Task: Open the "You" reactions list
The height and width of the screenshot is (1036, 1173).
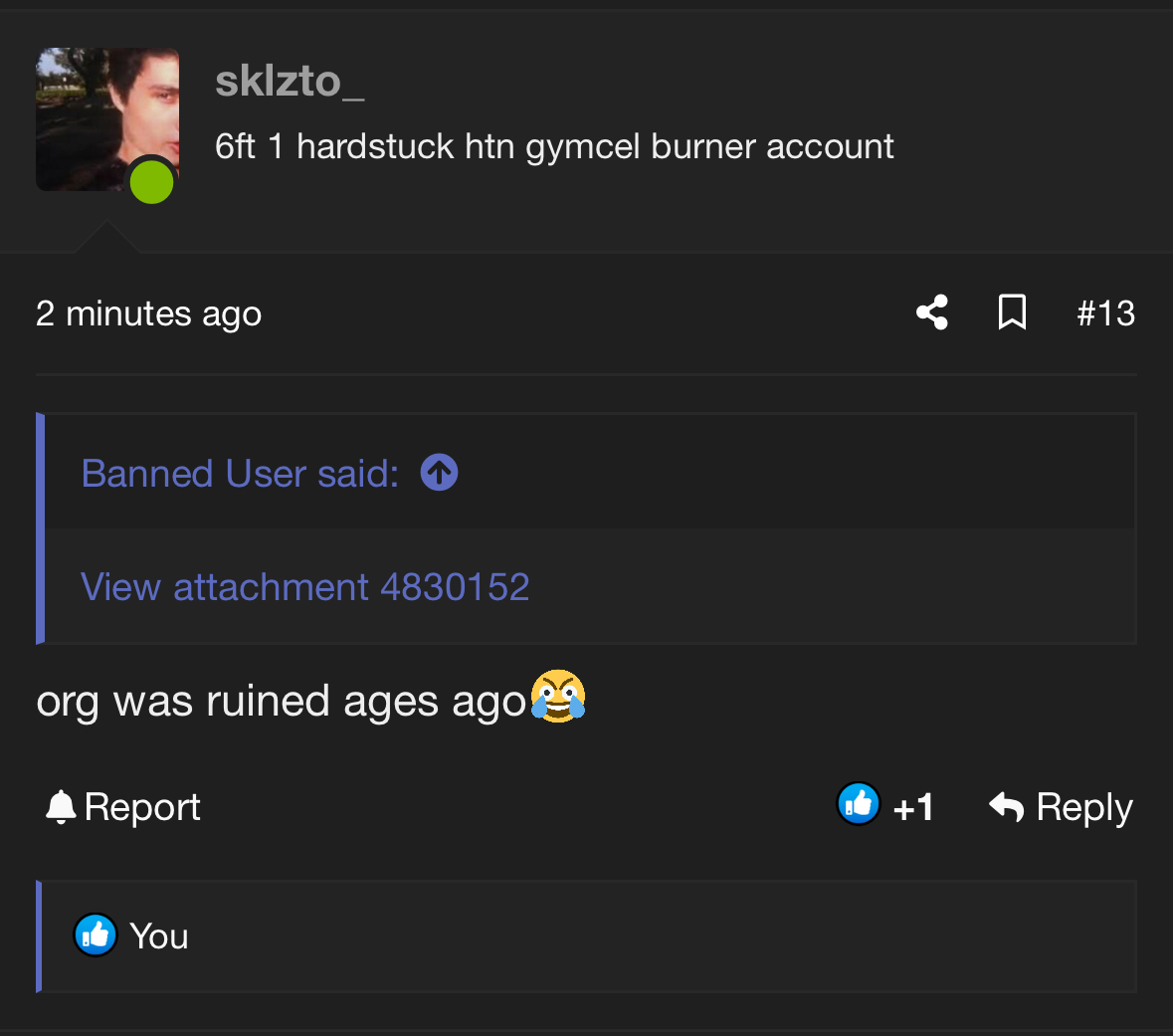Action: [x=159, y=936]
